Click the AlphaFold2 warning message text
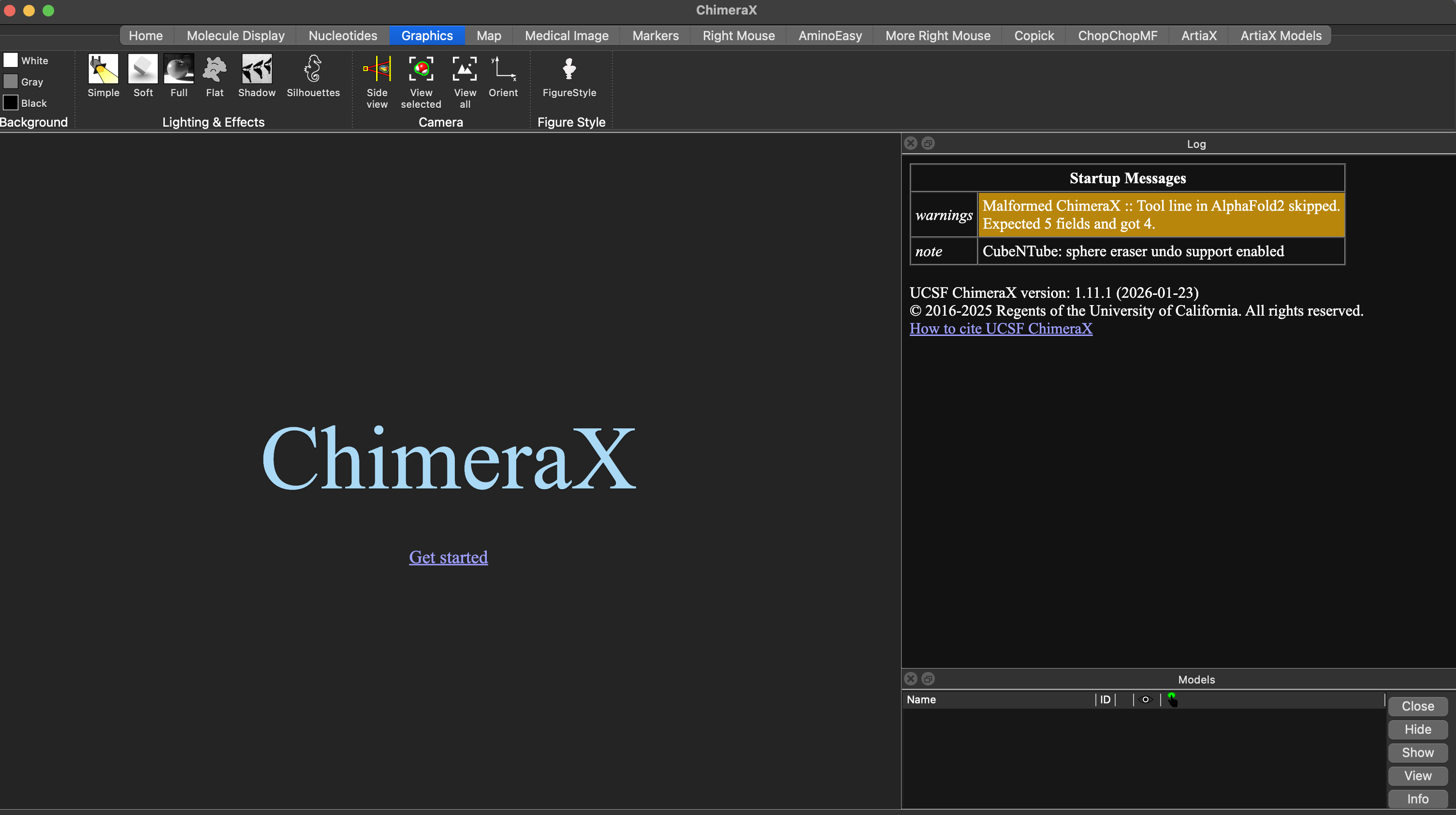Image resolution: width=1456 pixels, height=815 pixels. pyautogui.click(x=1161, y=214)
